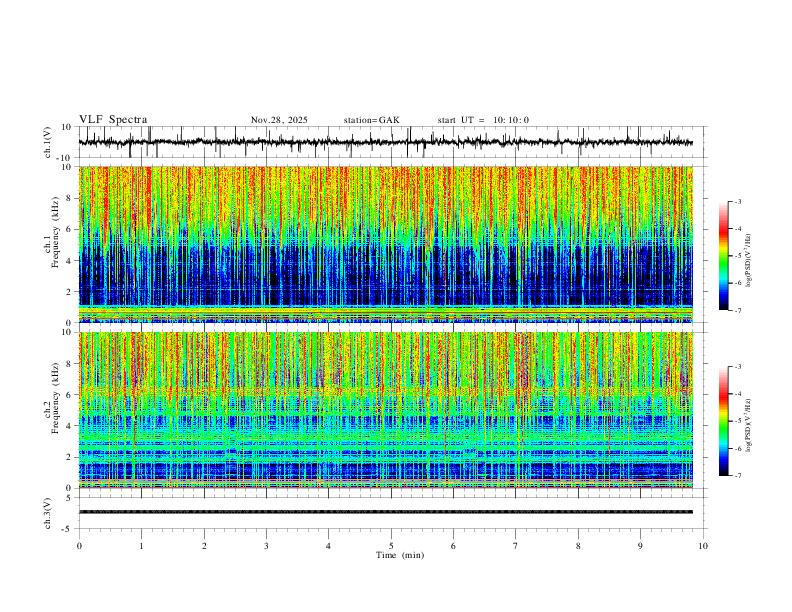
Task: Click time axis tick label "1"
Action: [141, 546]
